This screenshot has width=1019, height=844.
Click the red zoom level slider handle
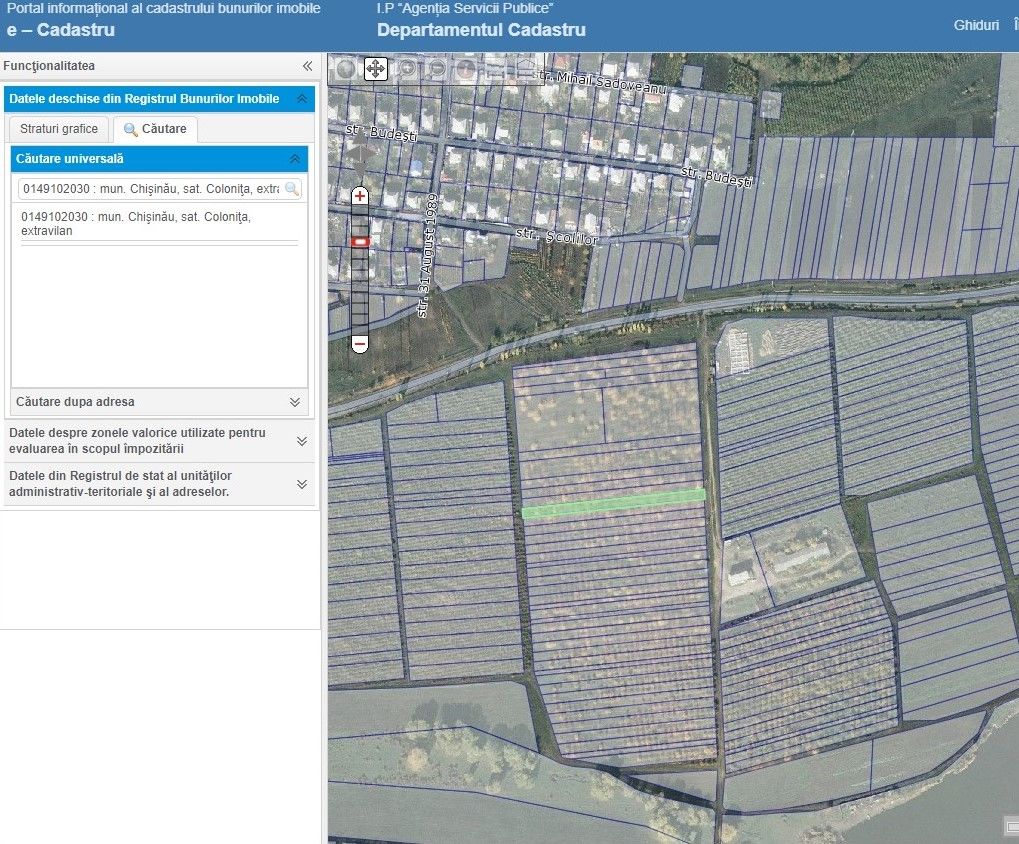tap(360, 241)
